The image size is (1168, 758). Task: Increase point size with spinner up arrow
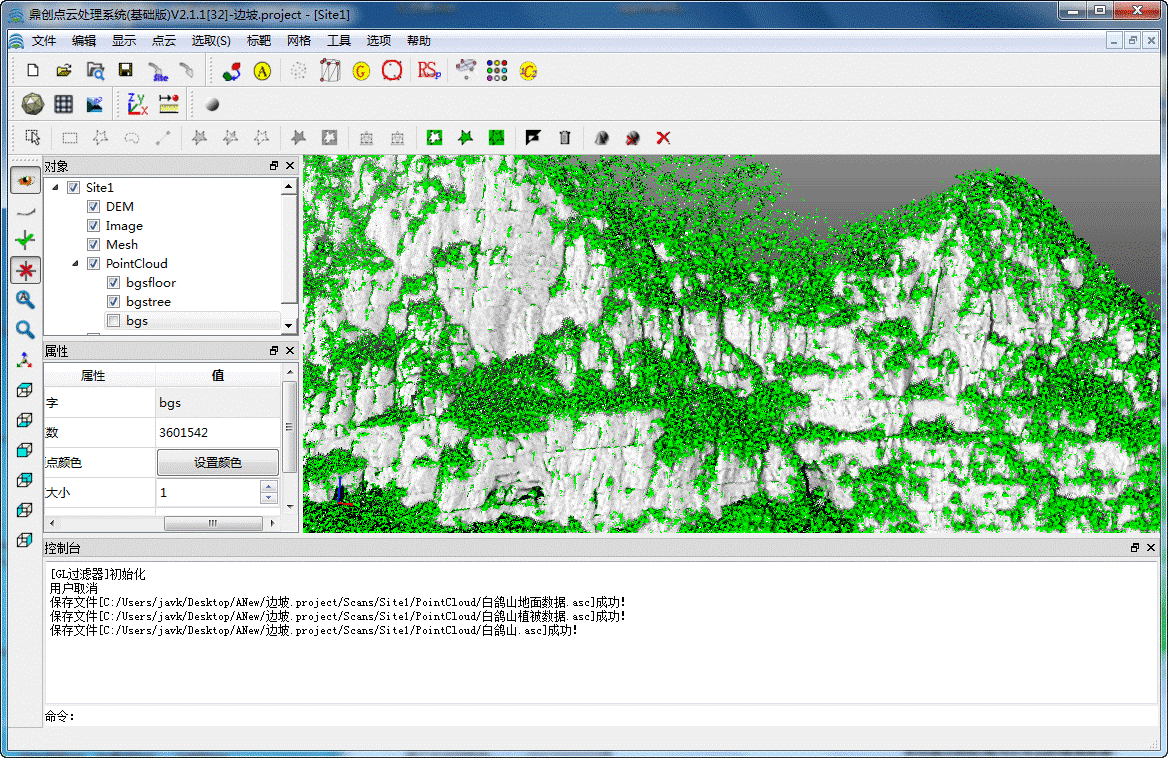pyautogui.click(x=268, y=488)
